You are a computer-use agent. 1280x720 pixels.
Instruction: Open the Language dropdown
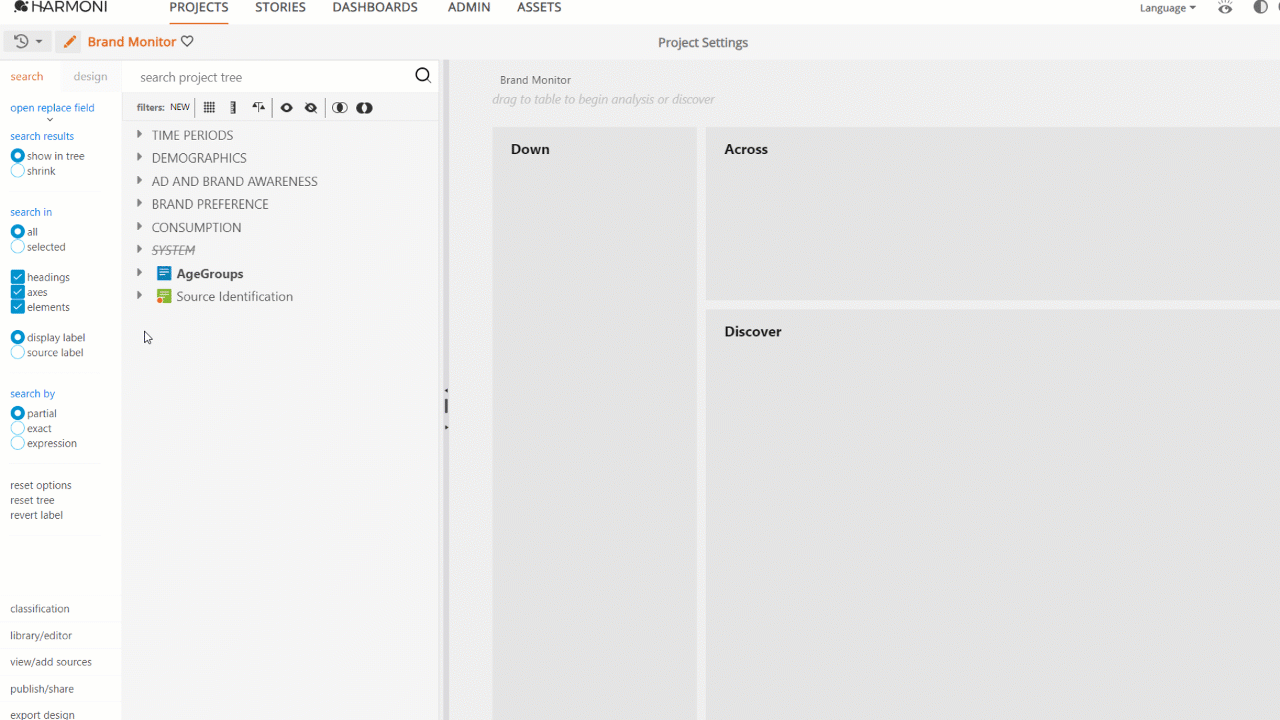coord(1167,8)
